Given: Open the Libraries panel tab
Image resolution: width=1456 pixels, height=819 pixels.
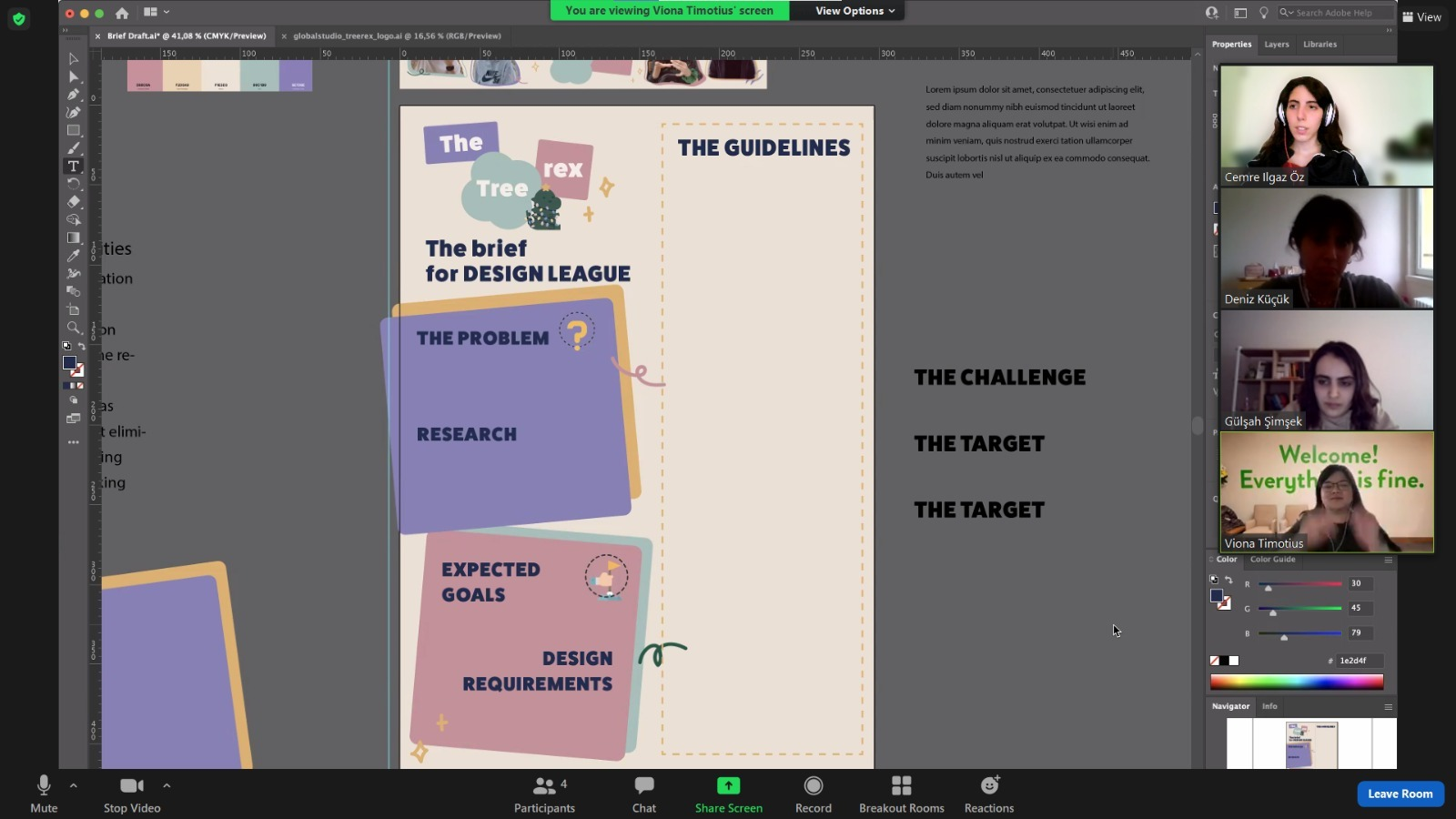Looking at the screenshot, I should 1319,45.
